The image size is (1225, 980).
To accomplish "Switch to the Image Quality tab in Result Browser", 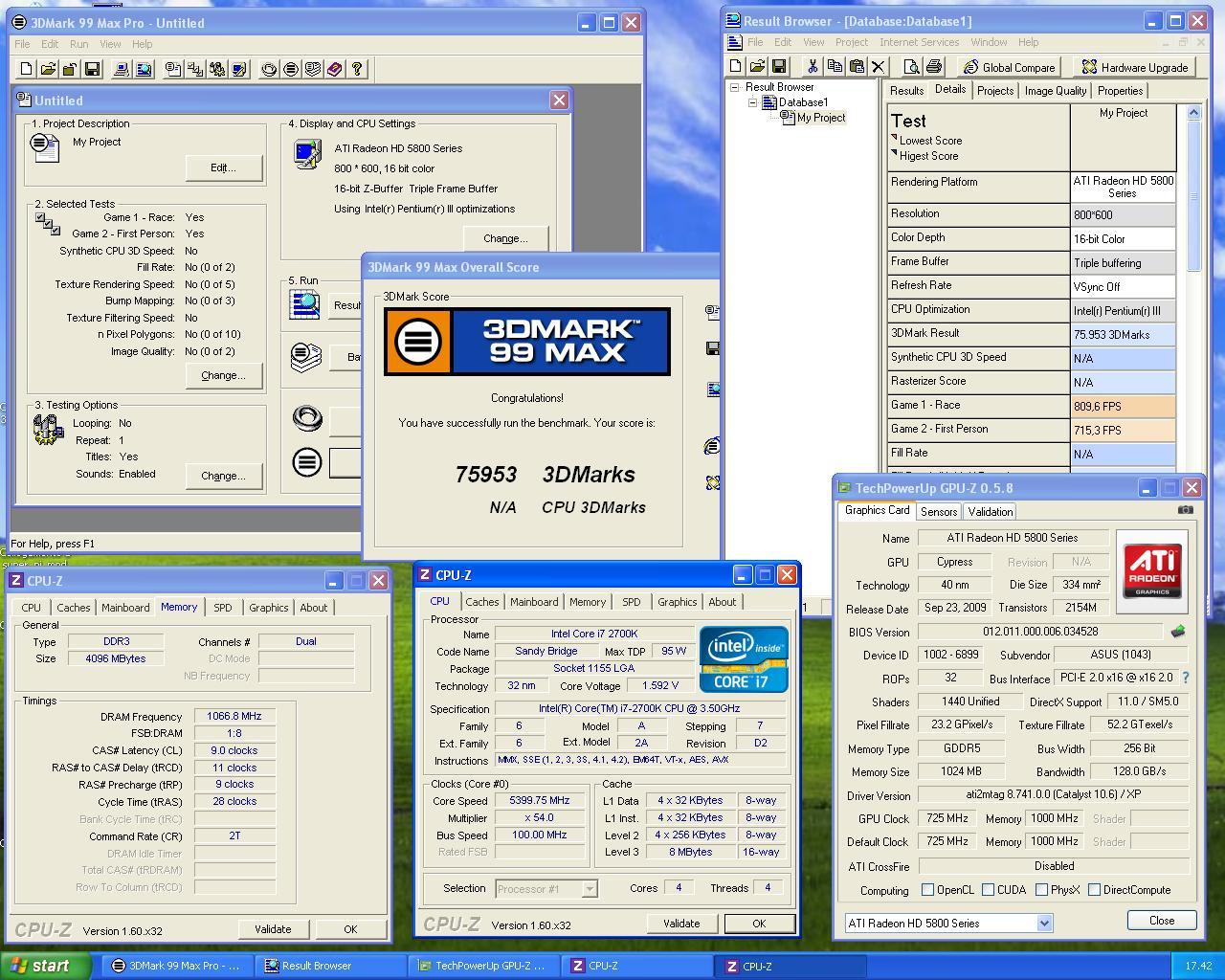I will 1056,91.
